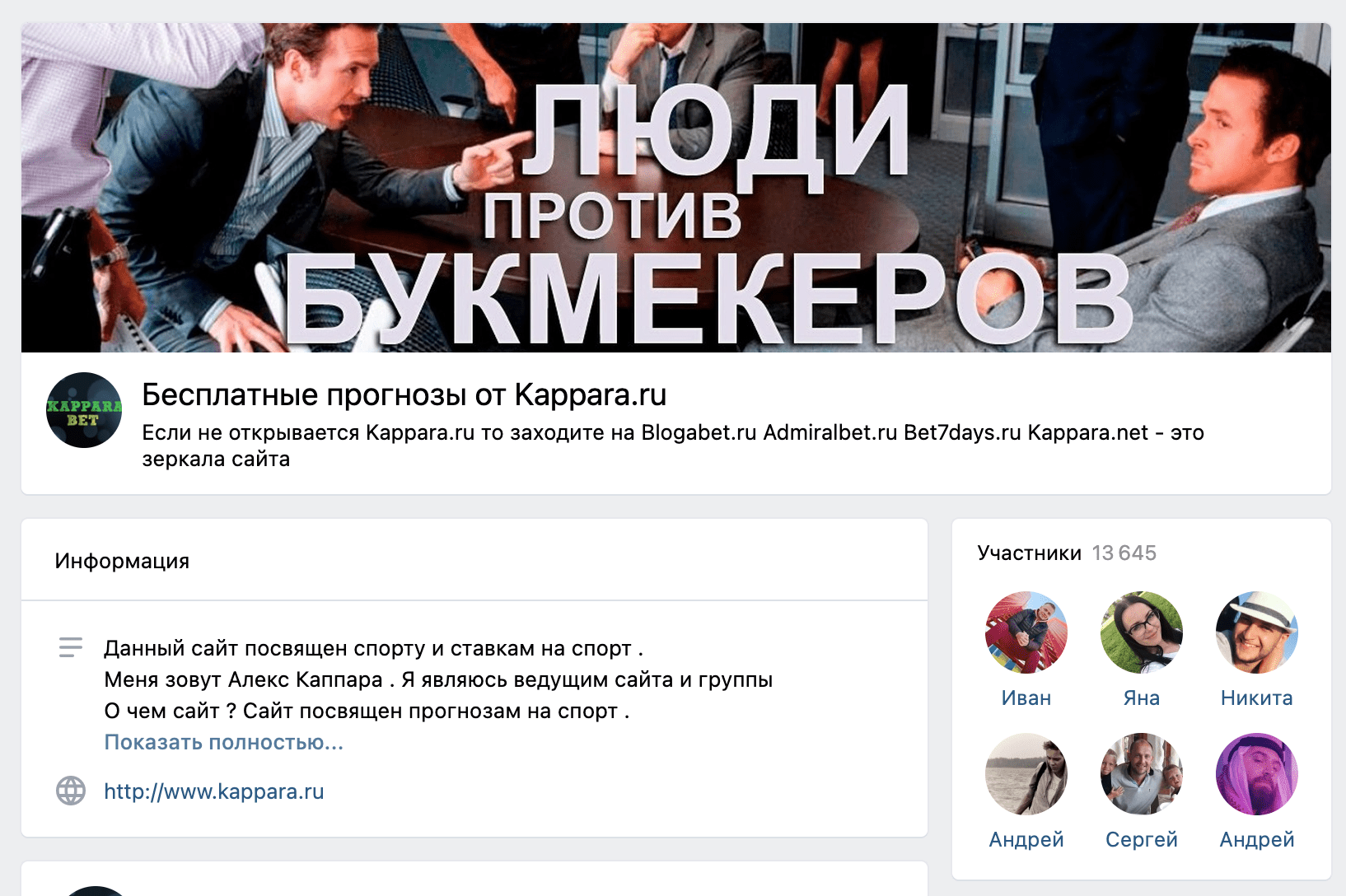
Task: Open the purple-toned Андрей avatar
Action: [1257, 774]
